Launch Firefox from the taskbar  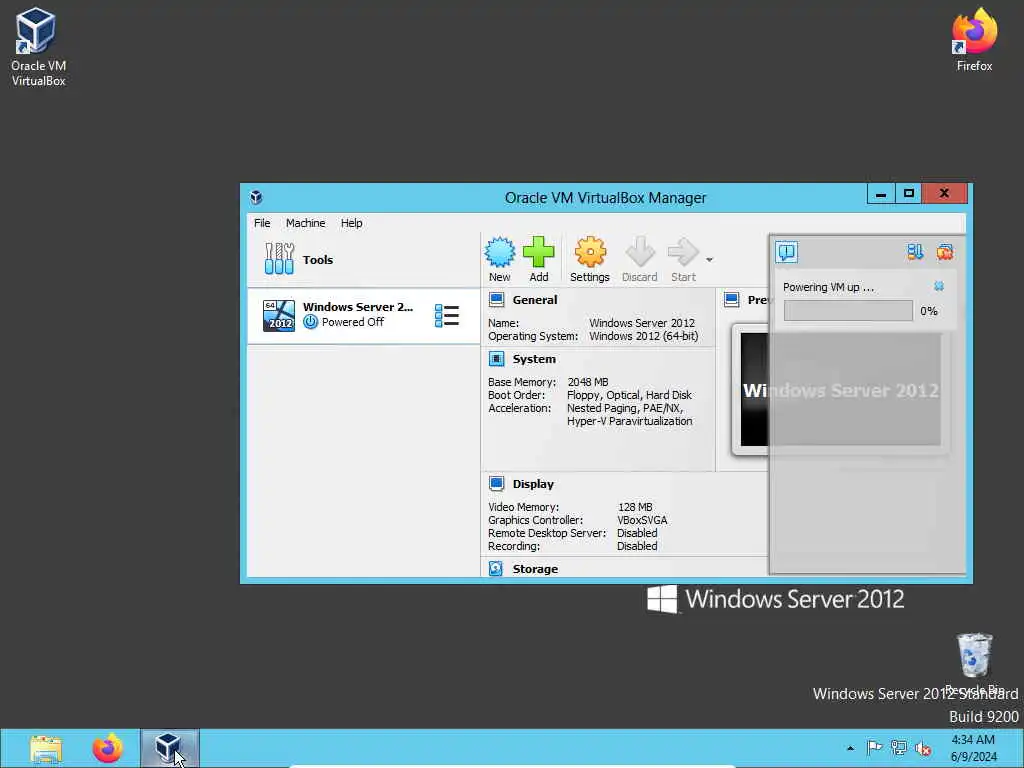tap(108, 748)
